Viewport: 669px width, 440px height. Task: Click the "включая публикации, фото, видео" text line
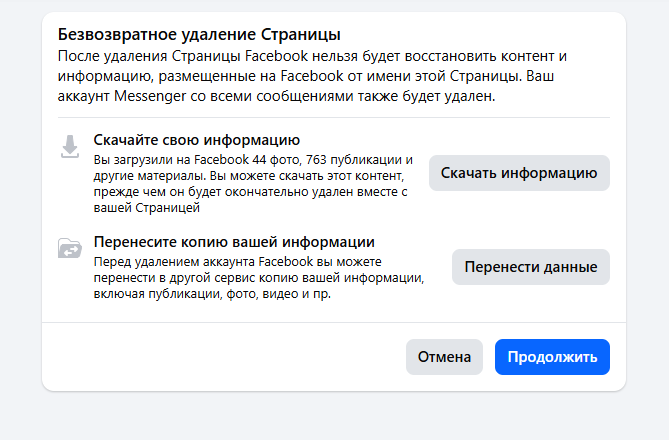[211, 296]
